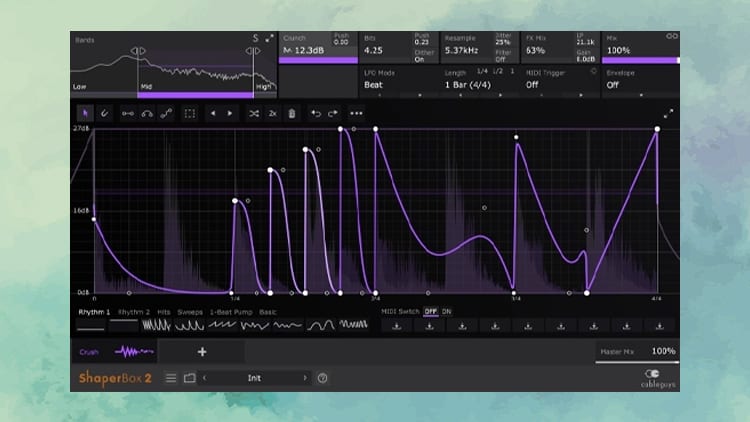The width and height of the screenshot is (750, 422).
Task: Toggle the S solo button in Bands
Action: (255, 38)
